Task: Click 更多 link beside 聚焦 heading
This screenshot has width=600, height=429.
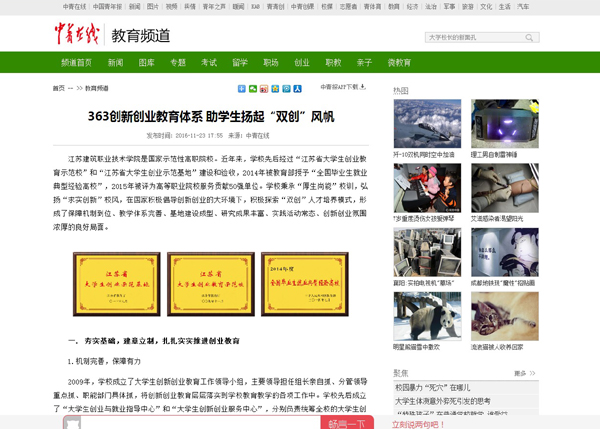Action: click(519, 373)
